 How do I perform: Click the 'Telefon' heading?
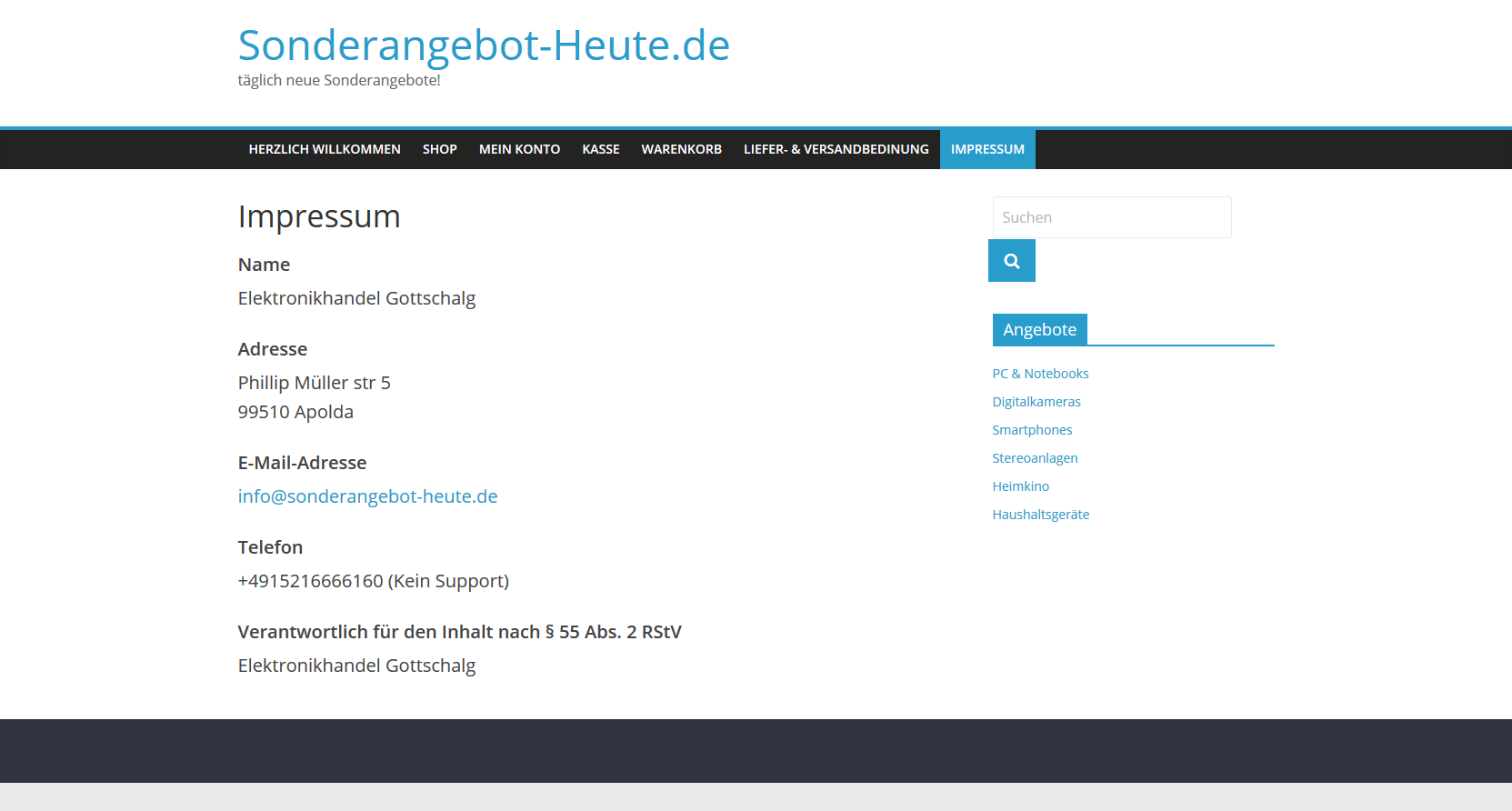pyautogui.click(x=270, y=547)
